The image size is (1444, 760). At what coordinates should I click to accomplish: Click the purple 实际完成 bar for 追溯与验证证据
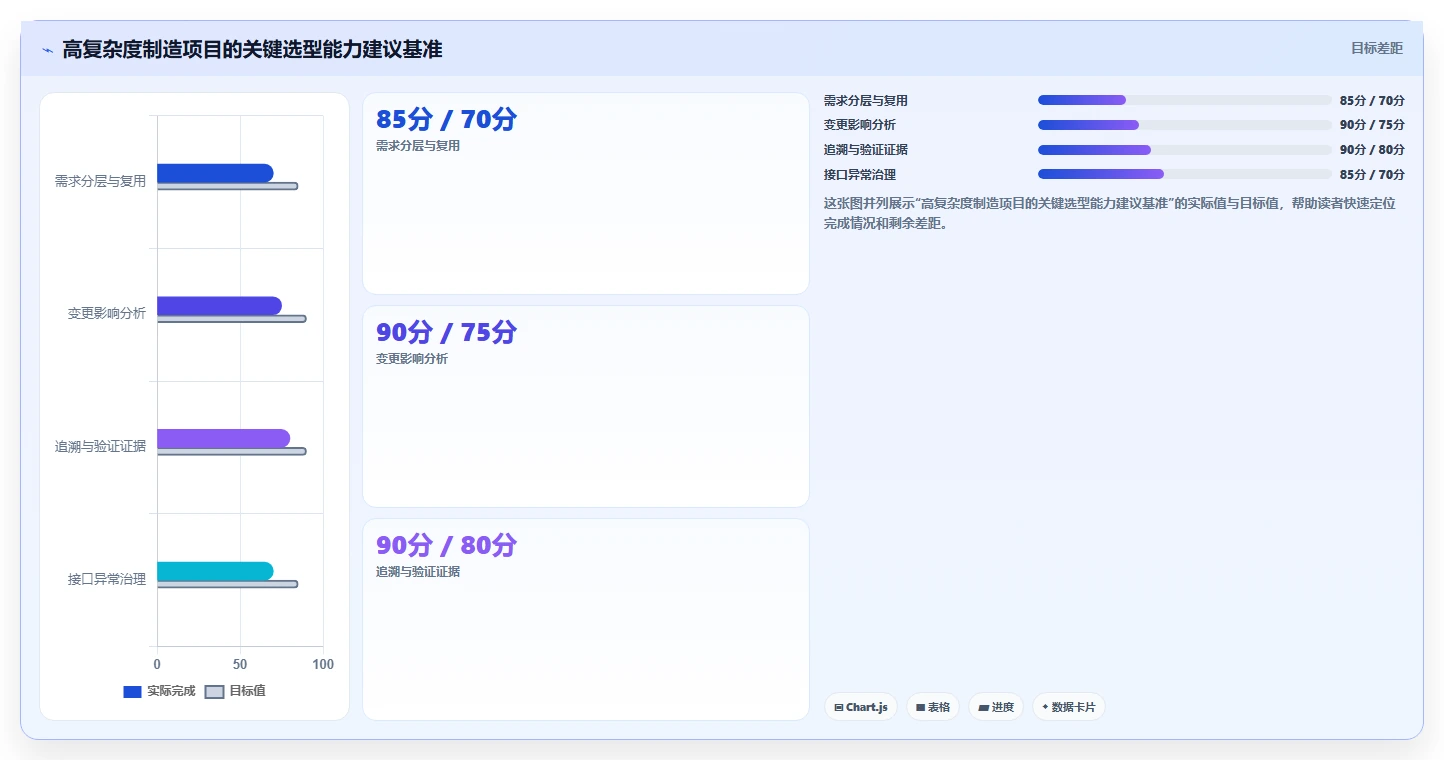point(223,438)
